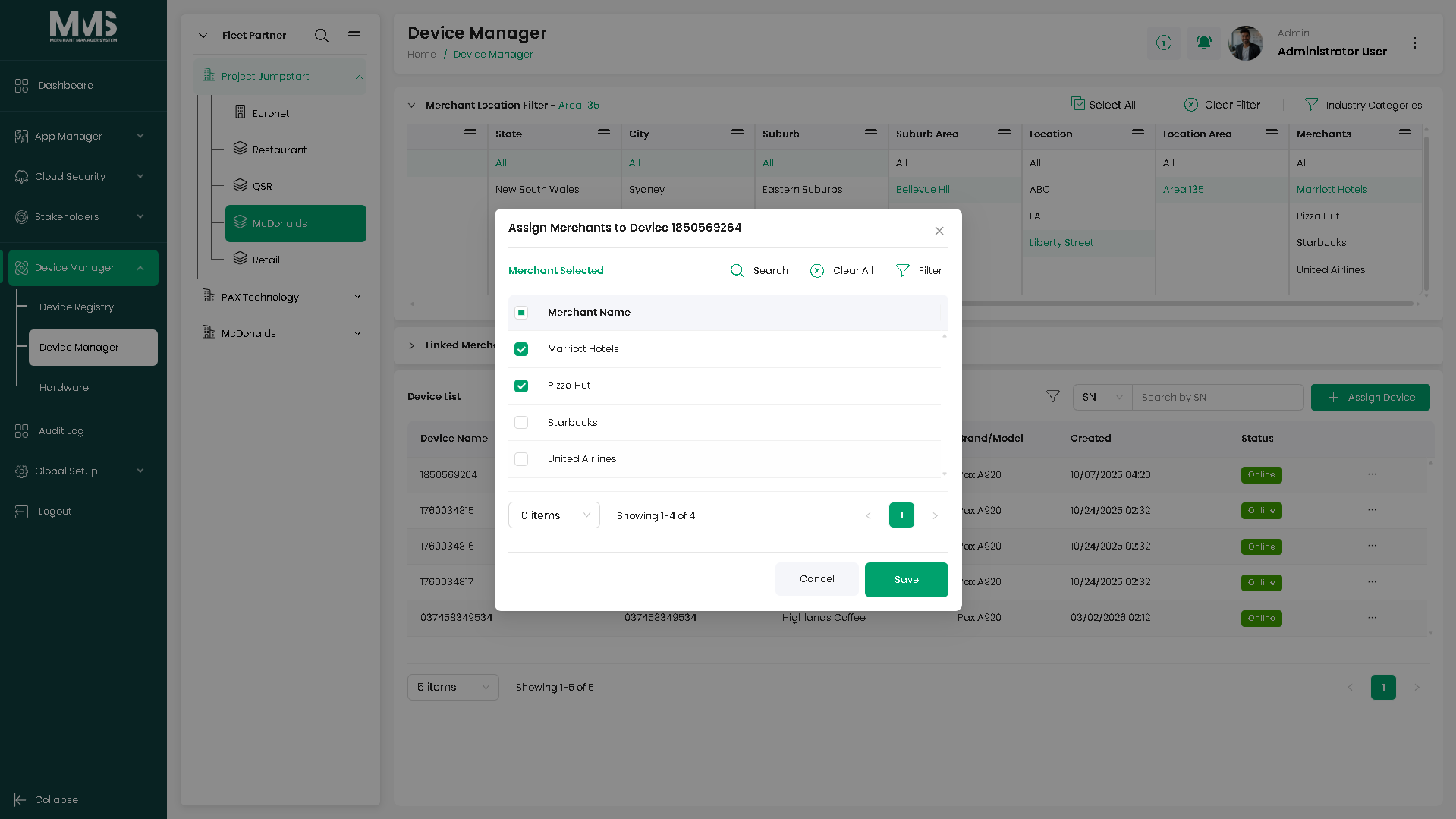Open the SN search-type dropdown

pyautogui.click(x=1102, y=398)
